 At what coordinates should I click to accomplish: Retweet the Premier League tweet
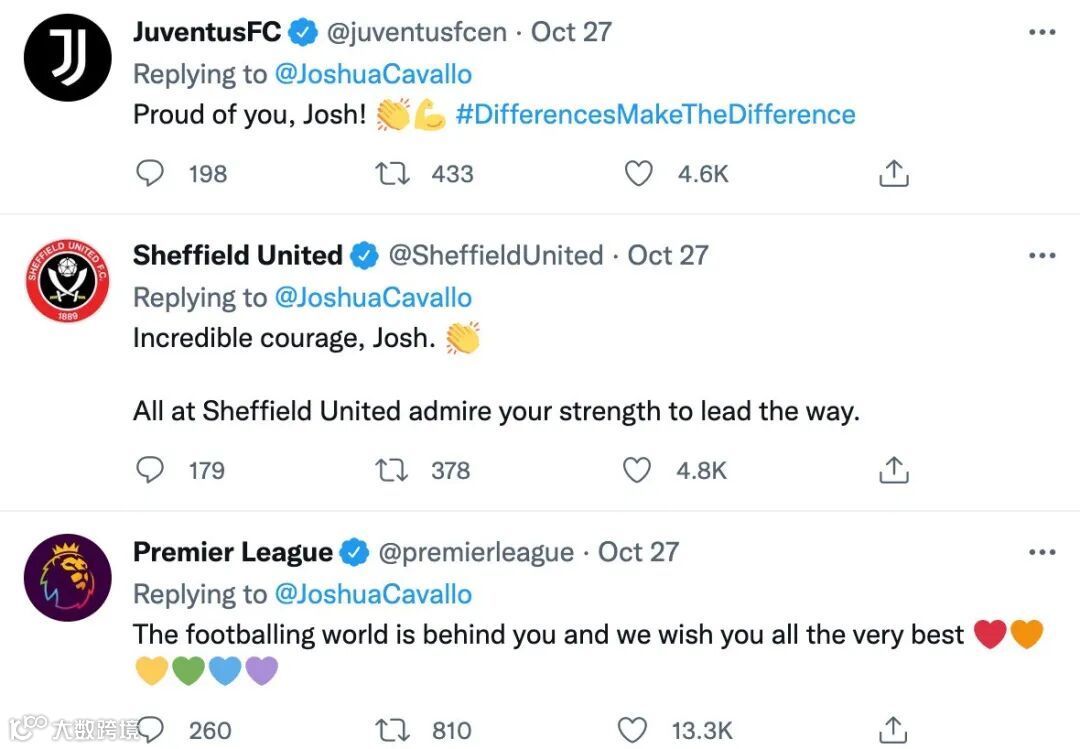(391, 731)
